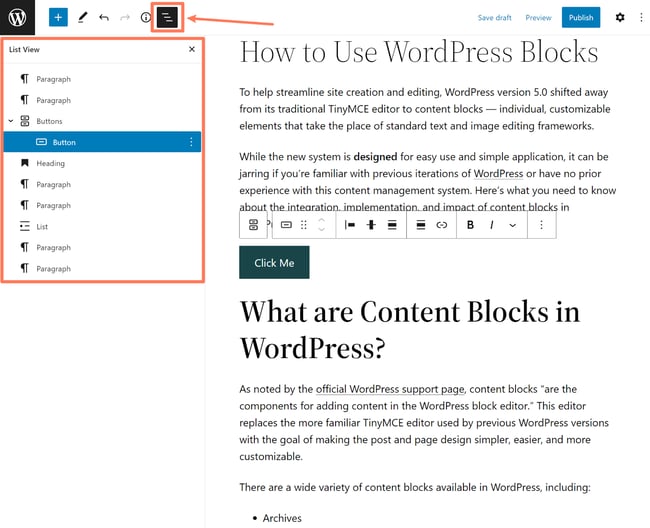The image size is (650, 528).
Task: Insert link from block toolbar
Action: 441,225
